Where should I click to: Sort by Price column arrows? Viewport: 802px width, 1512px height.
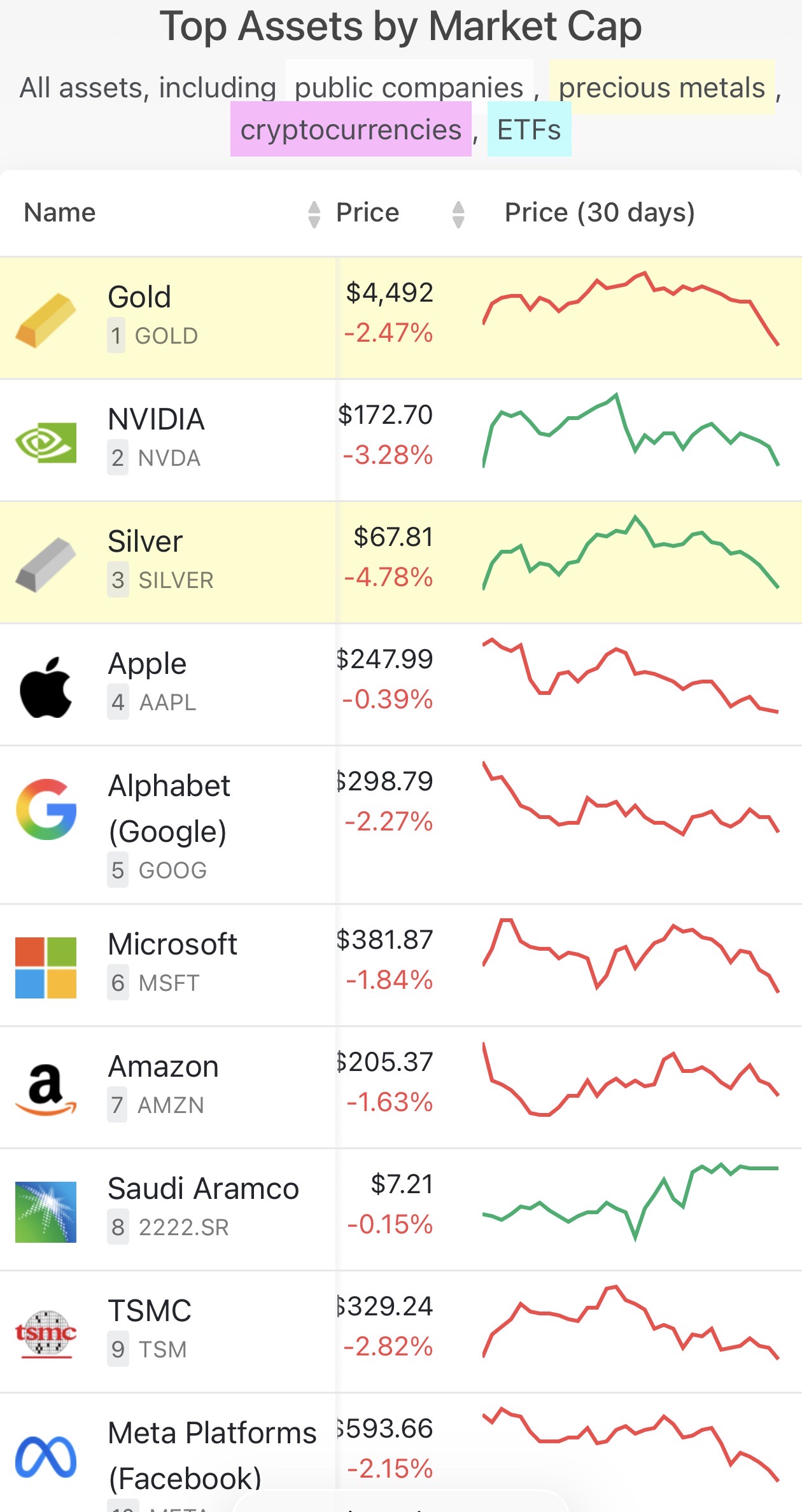click(x=458, y=214)
